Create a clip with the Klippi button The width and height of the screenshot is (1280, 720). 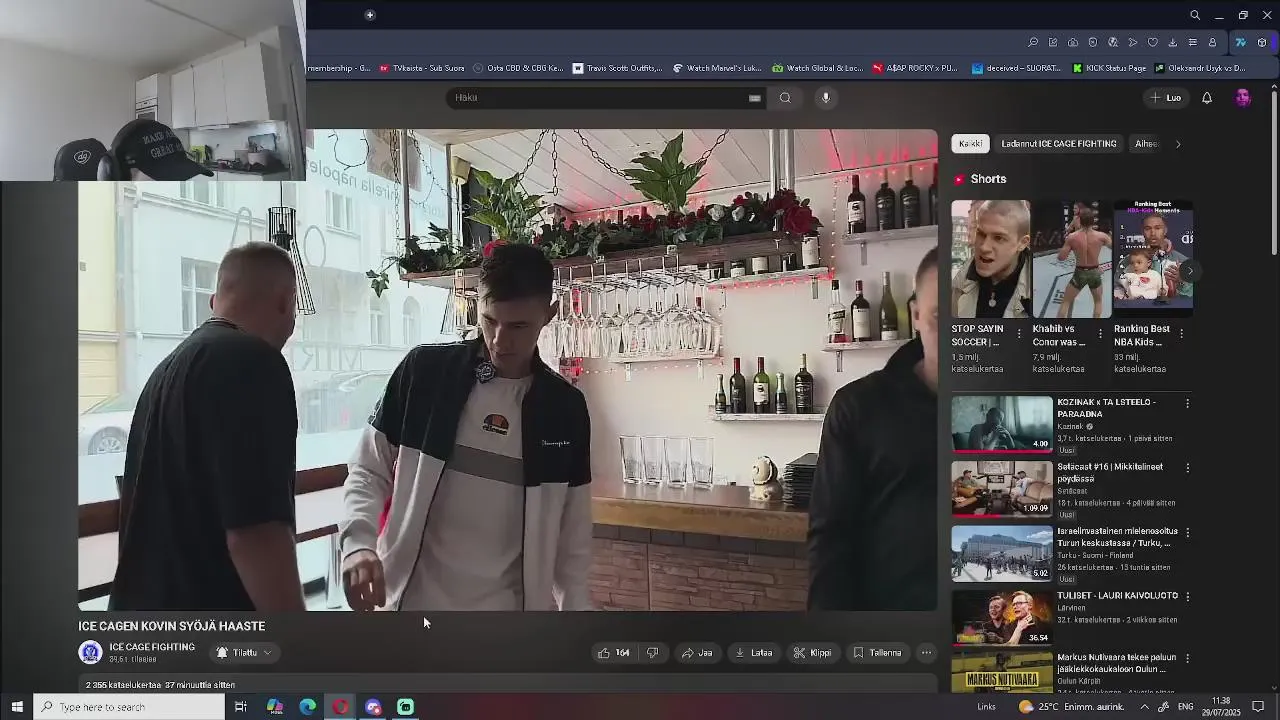(x=812, y=653)
